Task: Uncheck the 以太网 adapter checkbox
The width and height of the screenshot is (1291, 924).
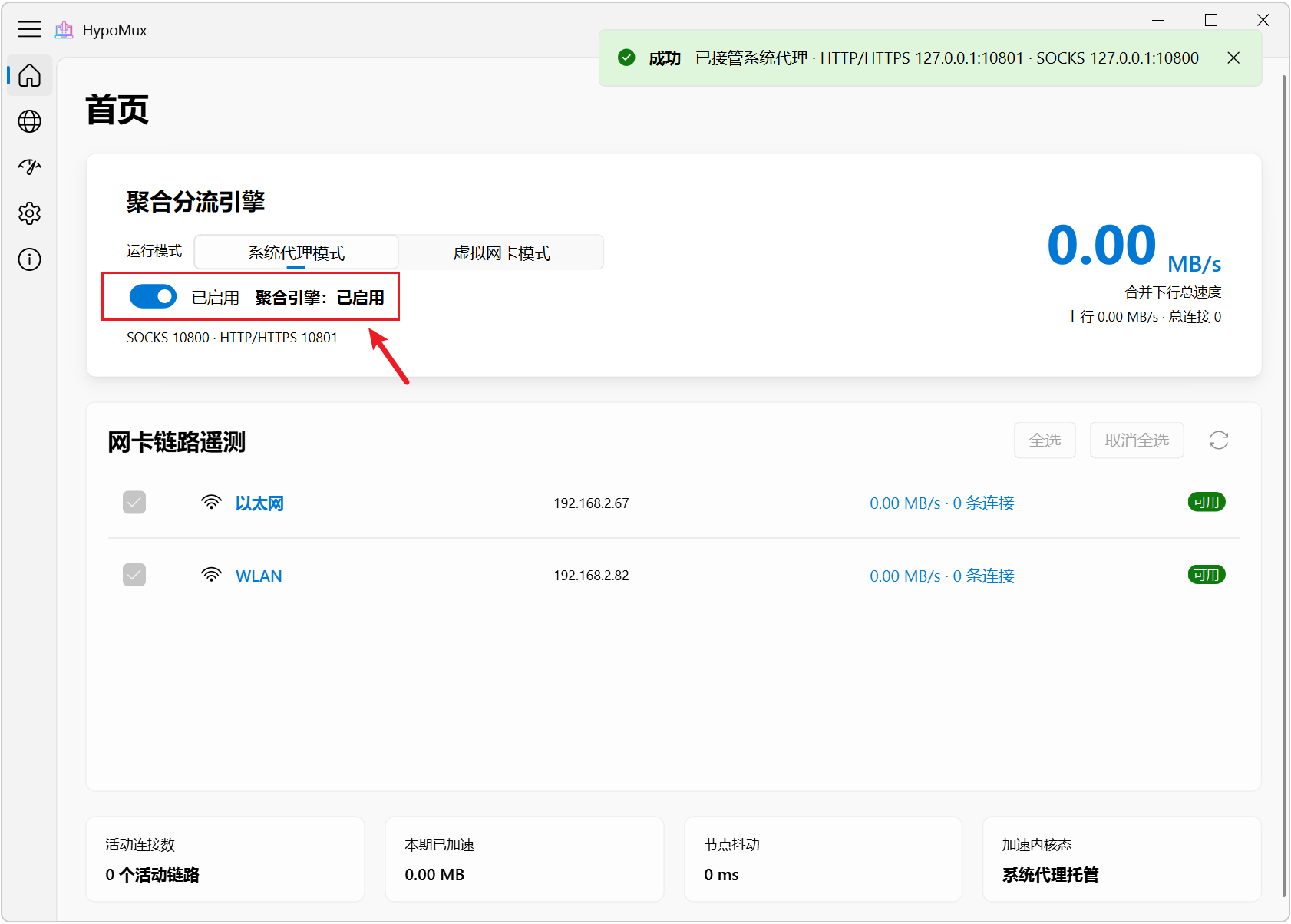Action: pyautogui.click(x=134, y=503)
